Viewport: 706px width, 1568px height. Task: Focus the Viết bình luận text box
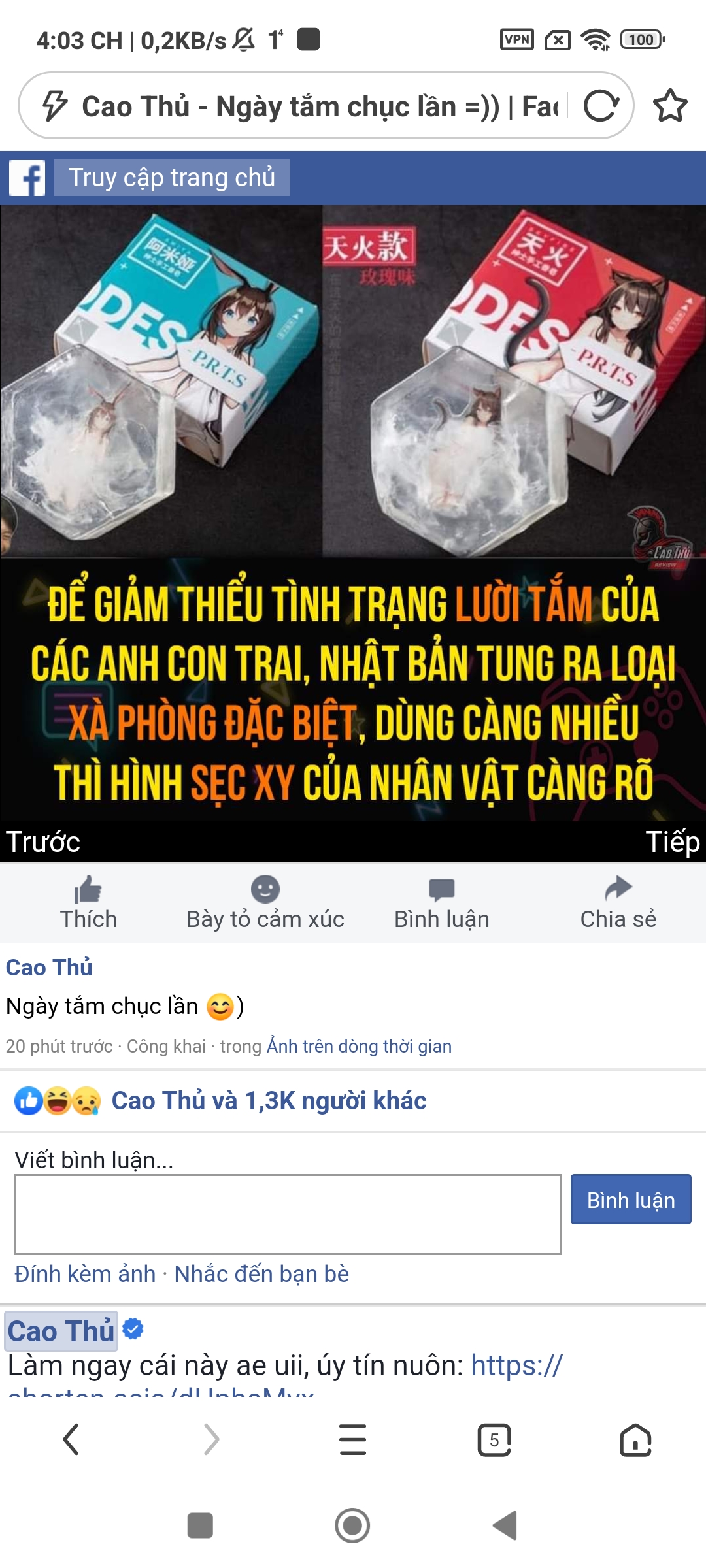tap(288, 1215)
